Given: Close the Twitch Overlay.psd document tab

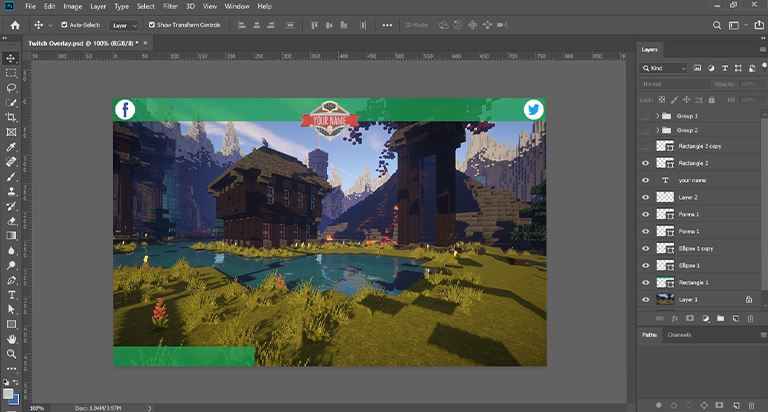Looking at the screenshot, I should tap(145, 43).
